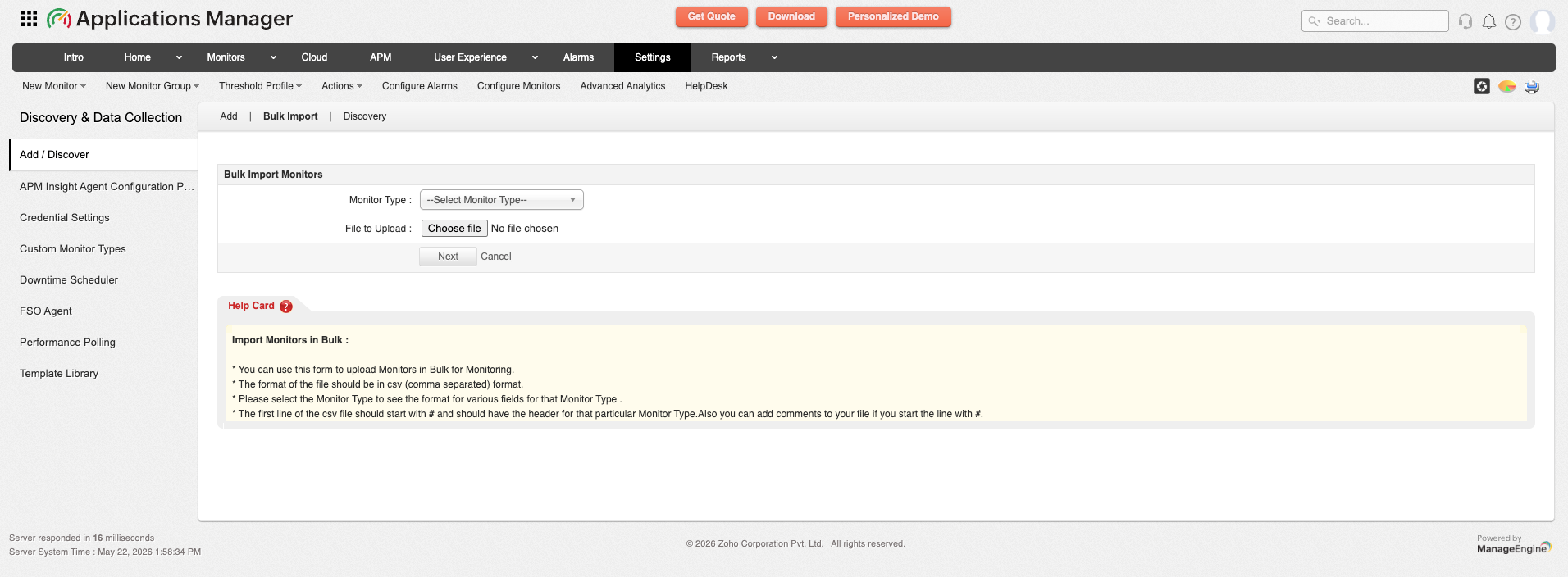Open the New Monitor dropdown

point(54,86)
